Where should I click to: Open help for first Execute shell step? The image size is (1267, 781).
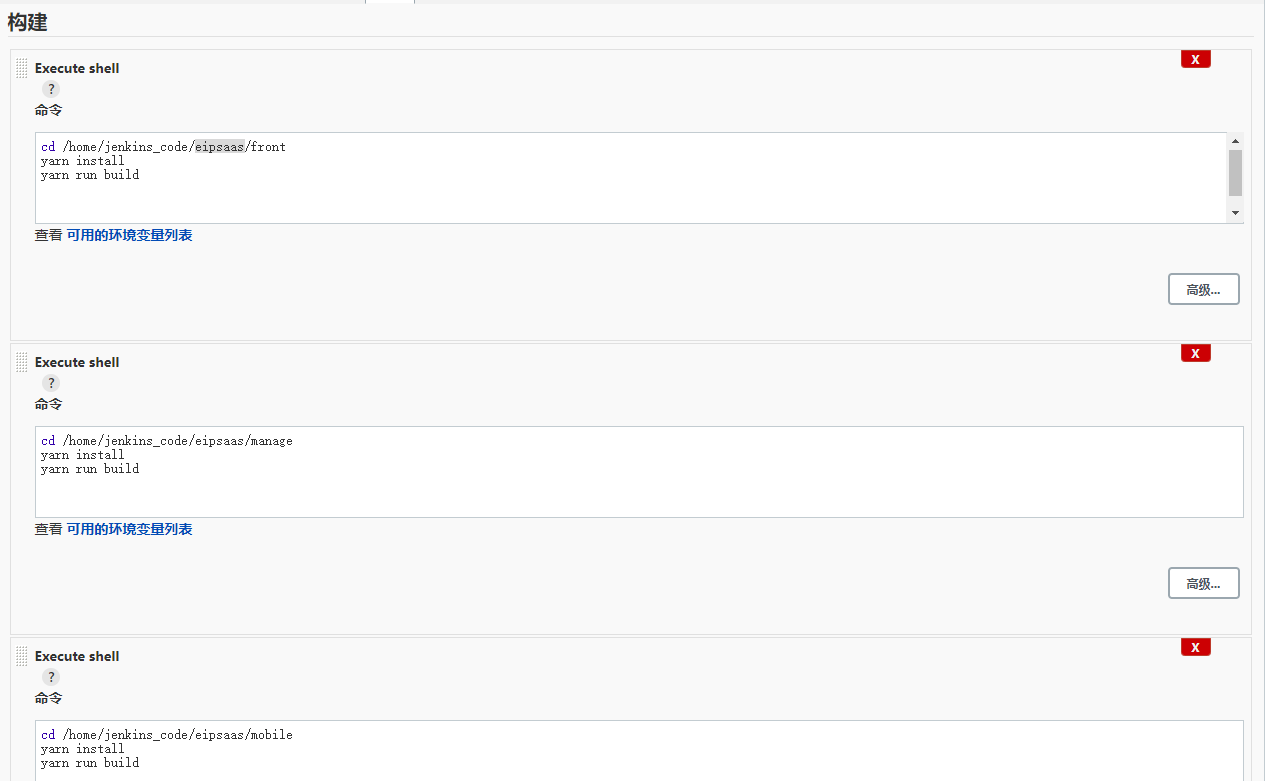[x=51, y=89]
